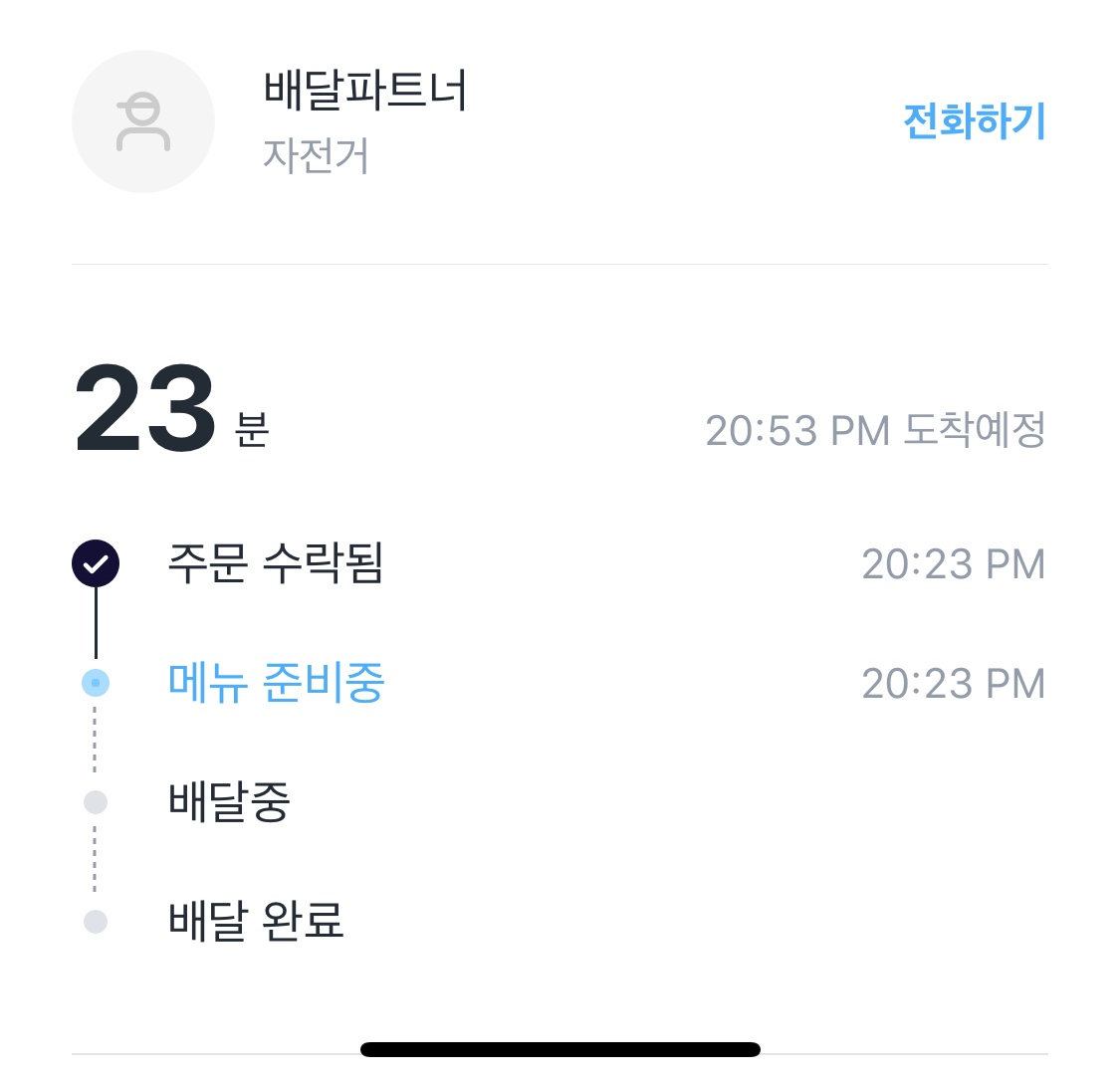Open the 메뉴 준비중 current step
The height and width of the screenshot is (1080, 1120).
276,683
